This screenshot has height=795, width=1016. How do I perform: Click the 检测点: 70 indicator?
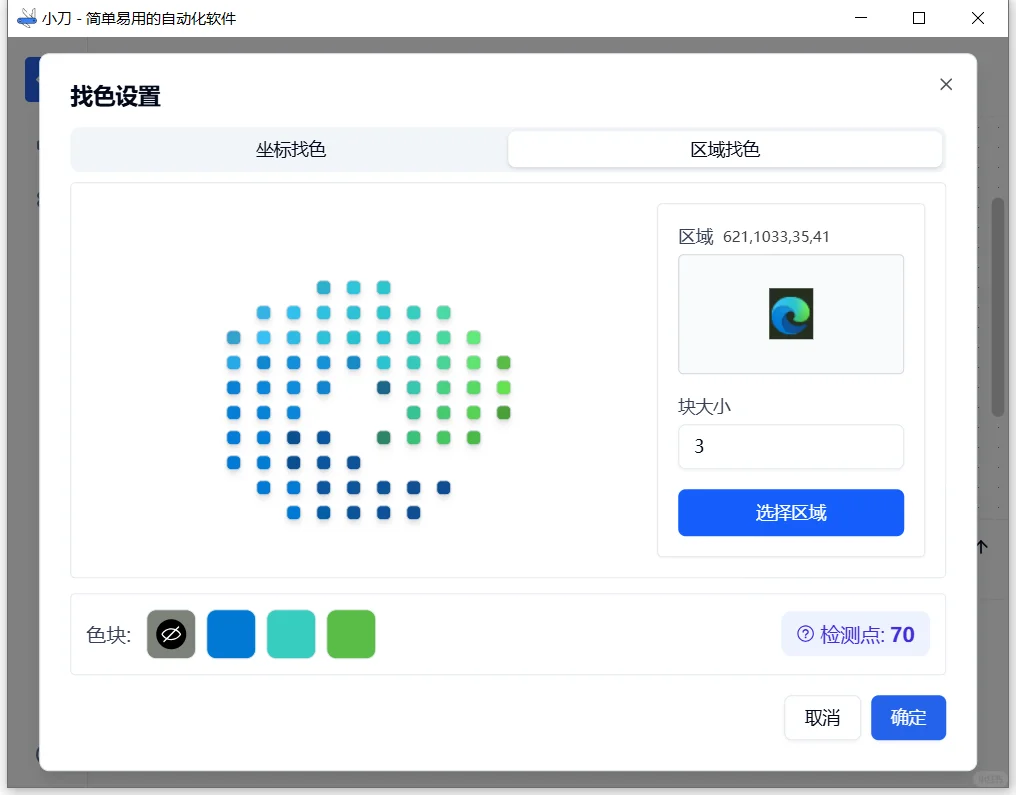pyautogui.click(x=855, y=633)
